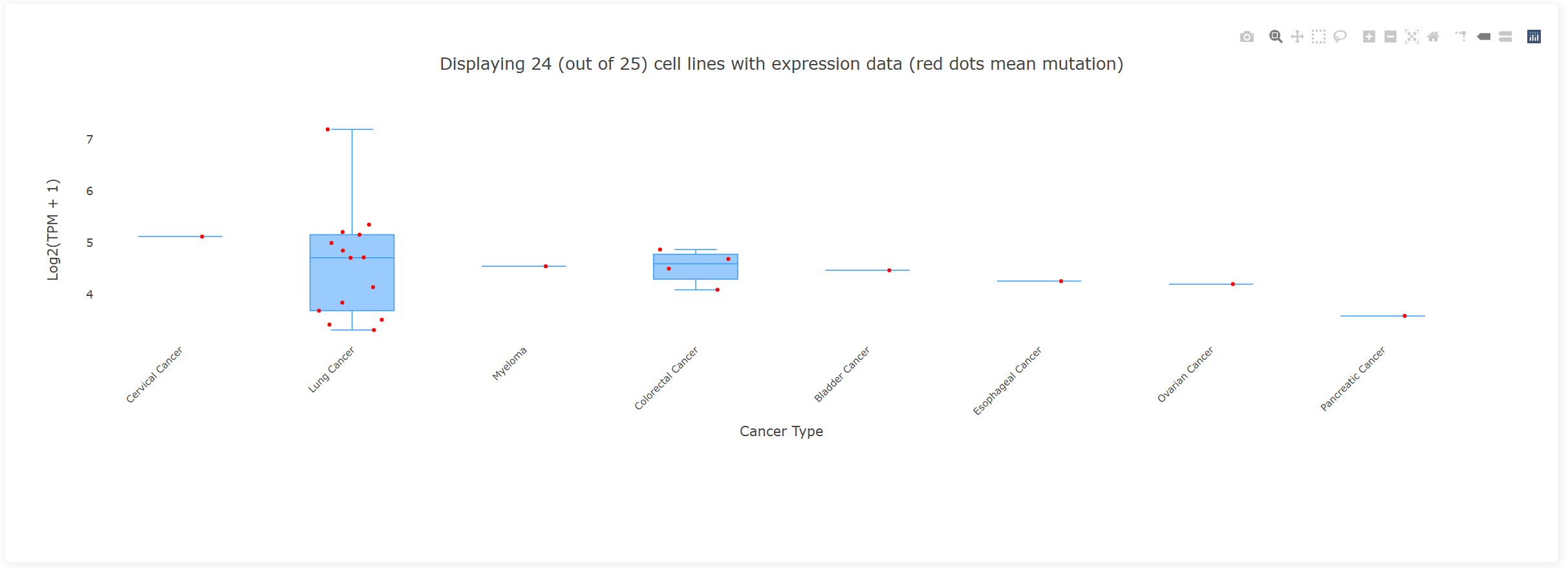This screenshot has height=568, width=1568.
Task: Reset axes with the home icon
Action: [x=1433, y=37]
